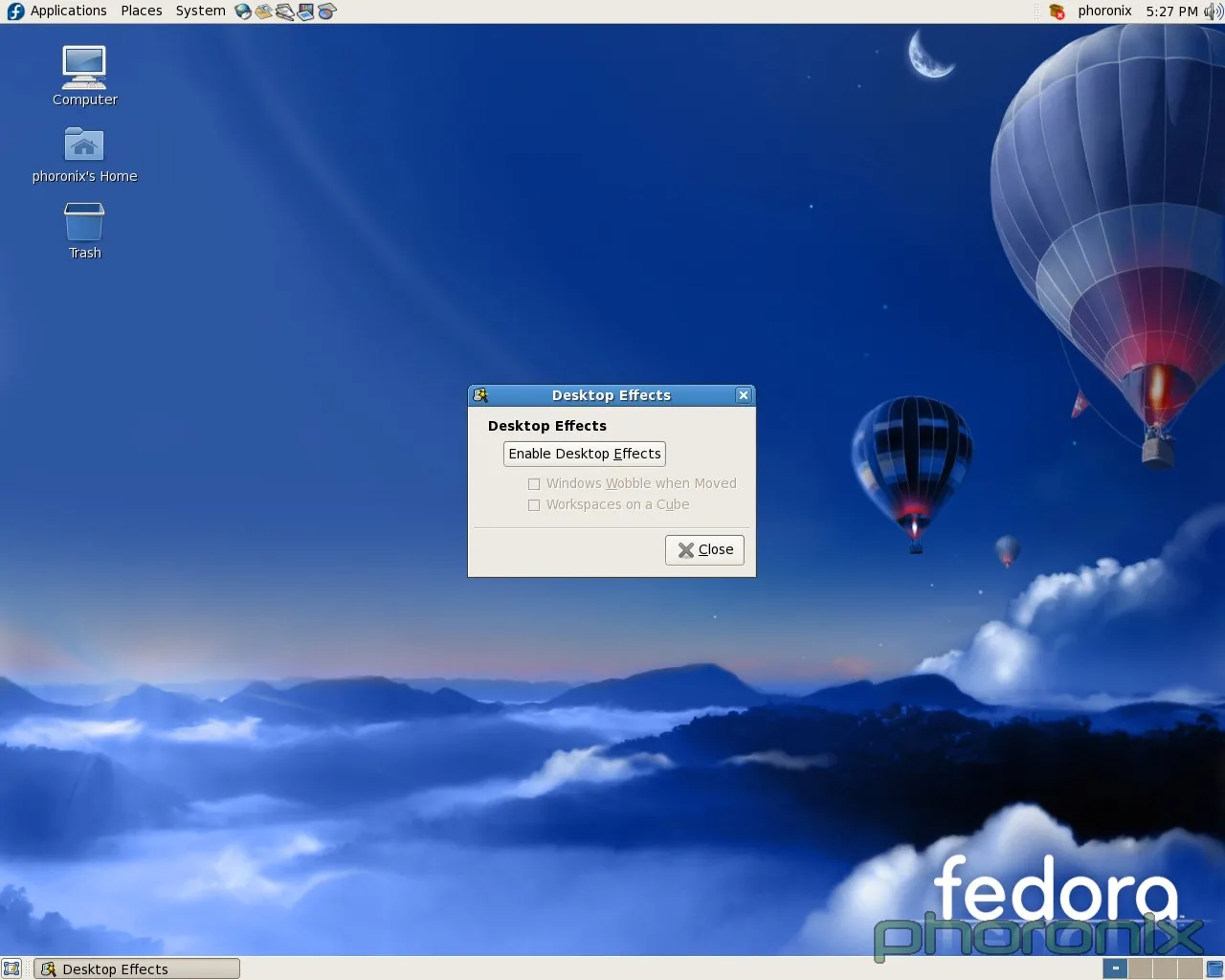Screen dimensions: 1225x980
Task: Launch the web browser globe launcher
Action: pyautogui.click(x=243, y=11)
